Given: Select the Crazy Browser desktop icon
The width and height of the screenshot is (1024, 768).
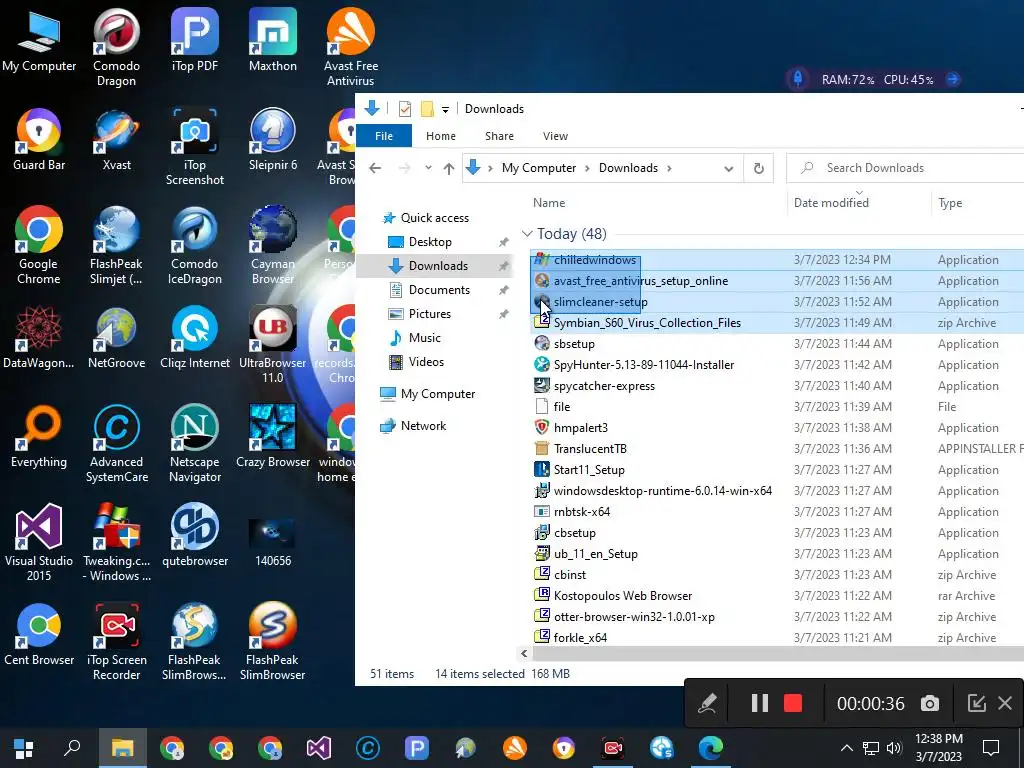Looking at the screenshot, I should 272,436.
